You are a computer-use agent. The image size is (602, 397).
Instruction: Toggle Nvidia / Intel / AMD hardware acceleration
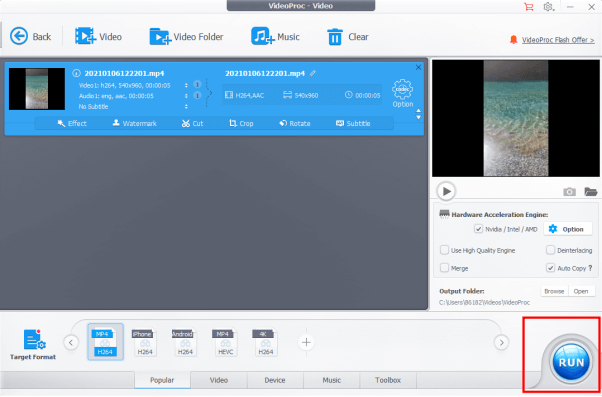[x=478, y=229]
